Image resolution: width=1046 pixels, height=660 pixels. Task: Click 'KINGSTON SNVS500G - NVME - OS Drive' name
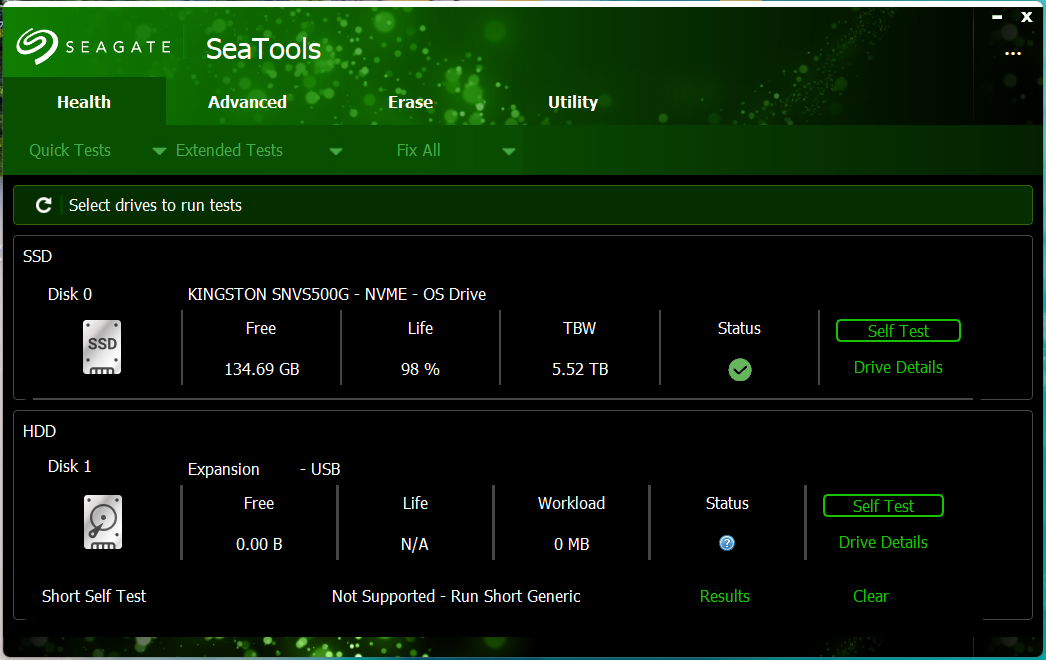click(336, 294)
